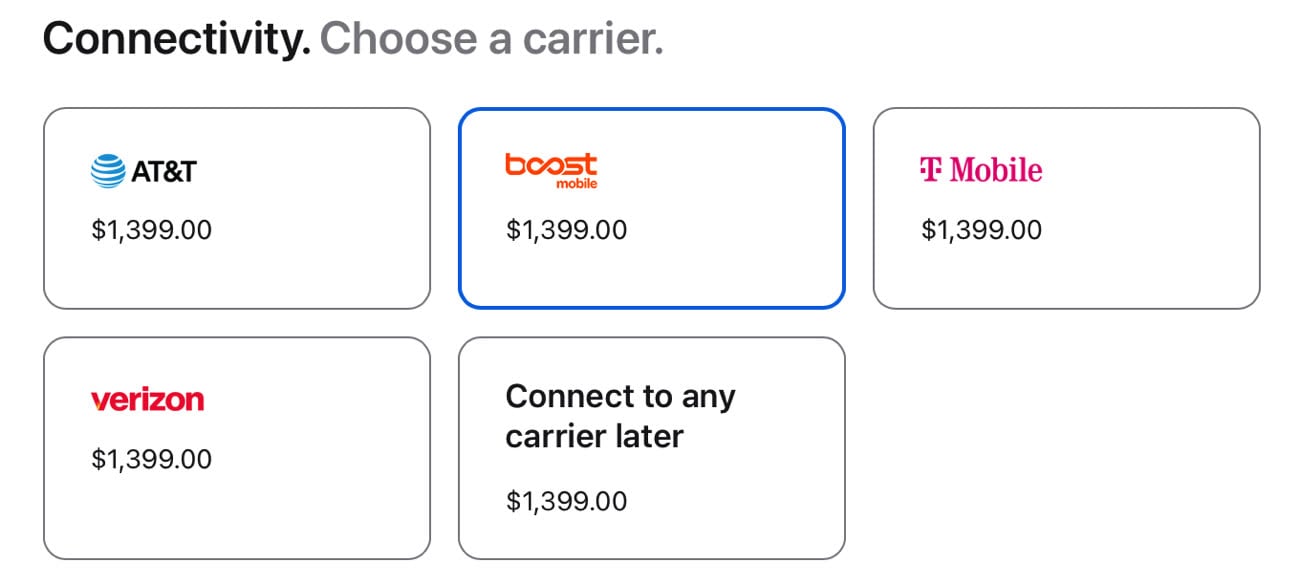Click the orange Boost Mobile logo
This screenshot has width=1300, height=585.
click(x=551, y=171)
